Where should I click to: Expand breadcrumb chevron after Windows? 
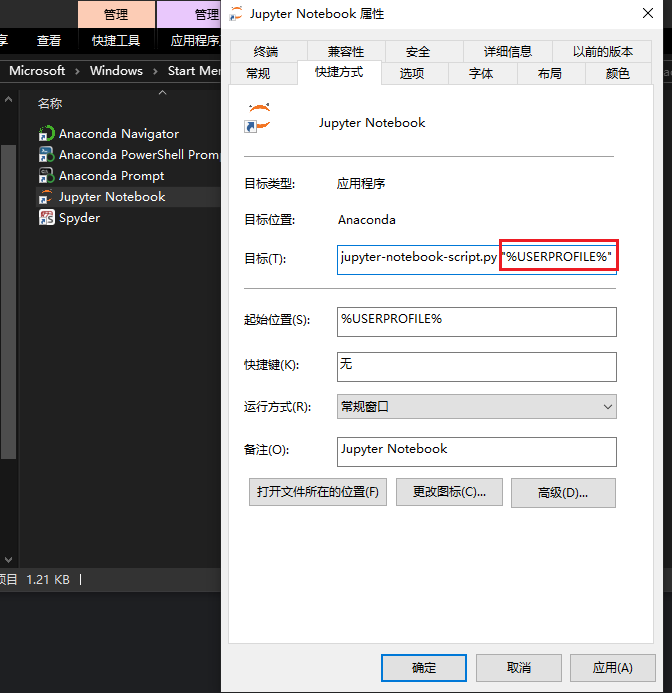click(155, 71)
